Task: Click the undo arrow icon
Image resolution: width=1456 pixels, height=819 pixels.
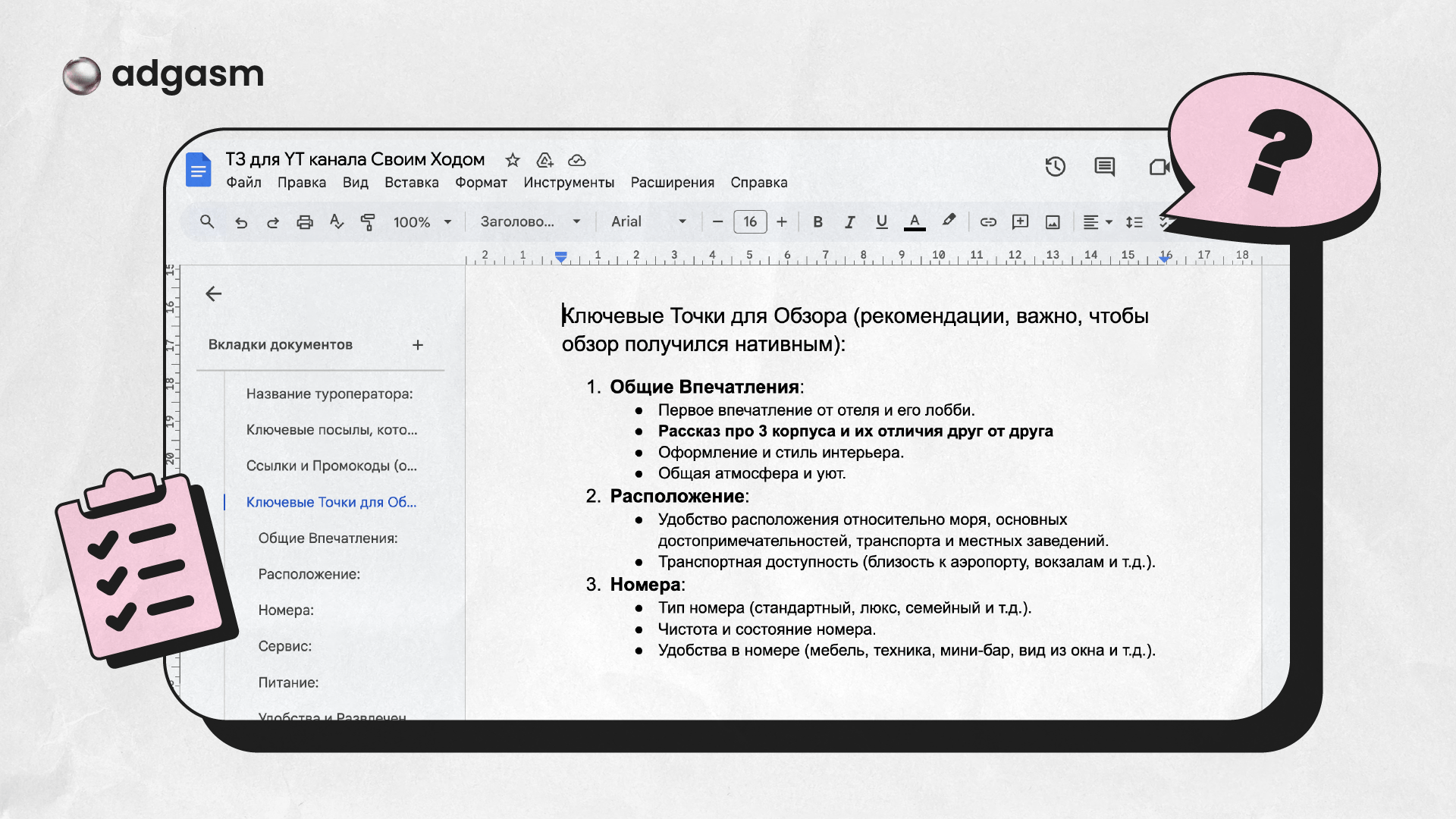Action: pos(241,222)
